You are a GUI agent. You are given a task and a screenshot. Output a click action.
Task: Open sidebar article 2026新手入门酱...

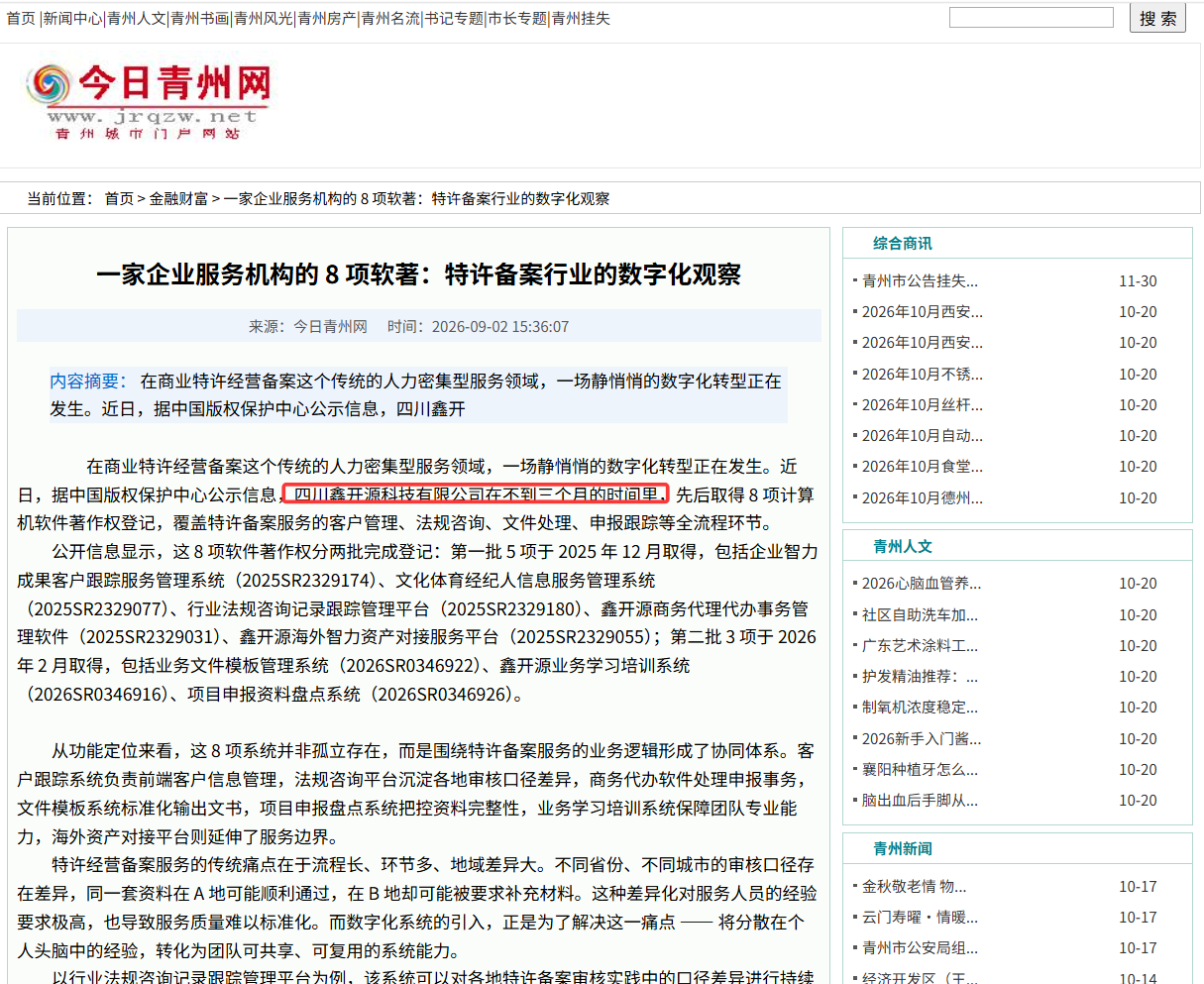pos(922,738)
